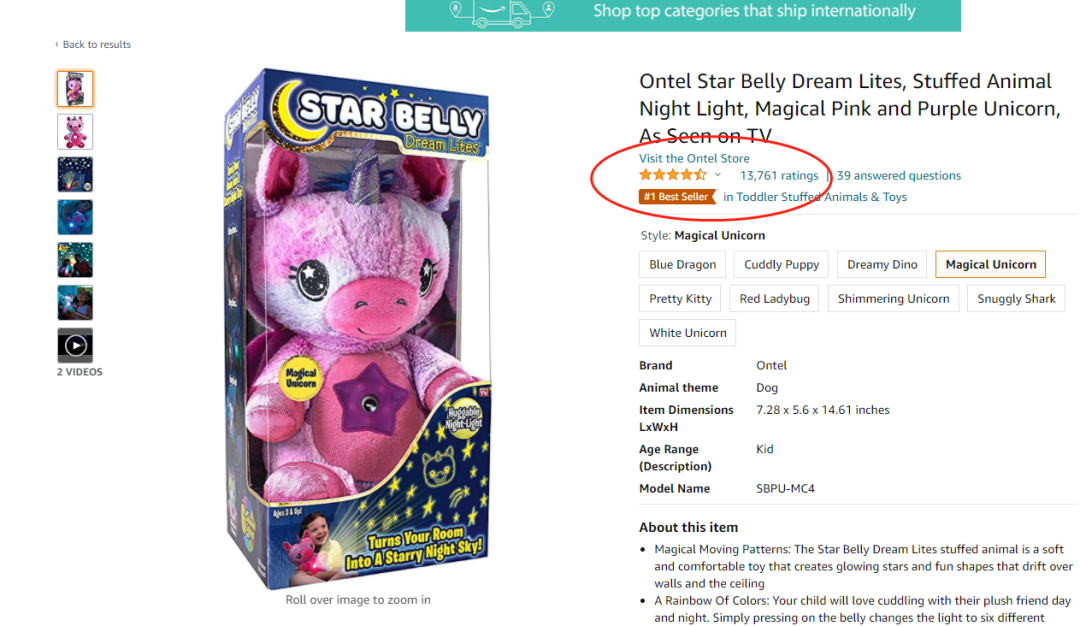Click the international shipping banner
The width and height of the screenshot is (1080, 626).
coord(683,13)
